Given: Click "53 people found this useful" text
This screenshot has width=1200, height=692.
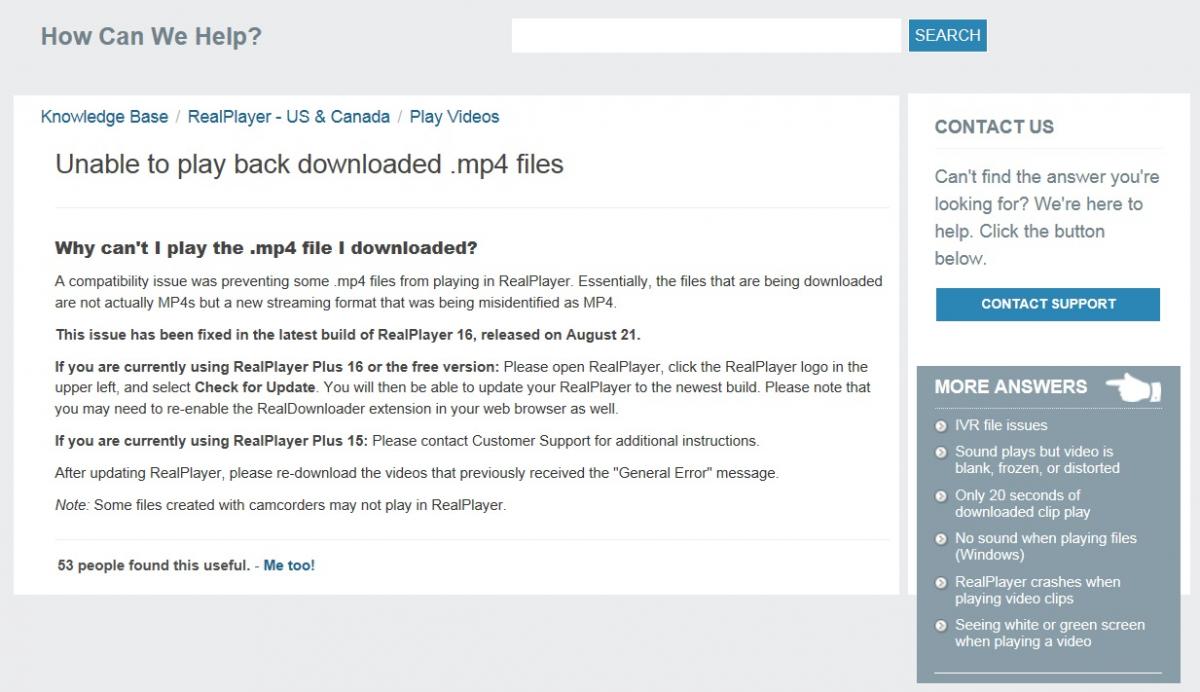Looking at the screenshot, I should (x=153, y=565).
